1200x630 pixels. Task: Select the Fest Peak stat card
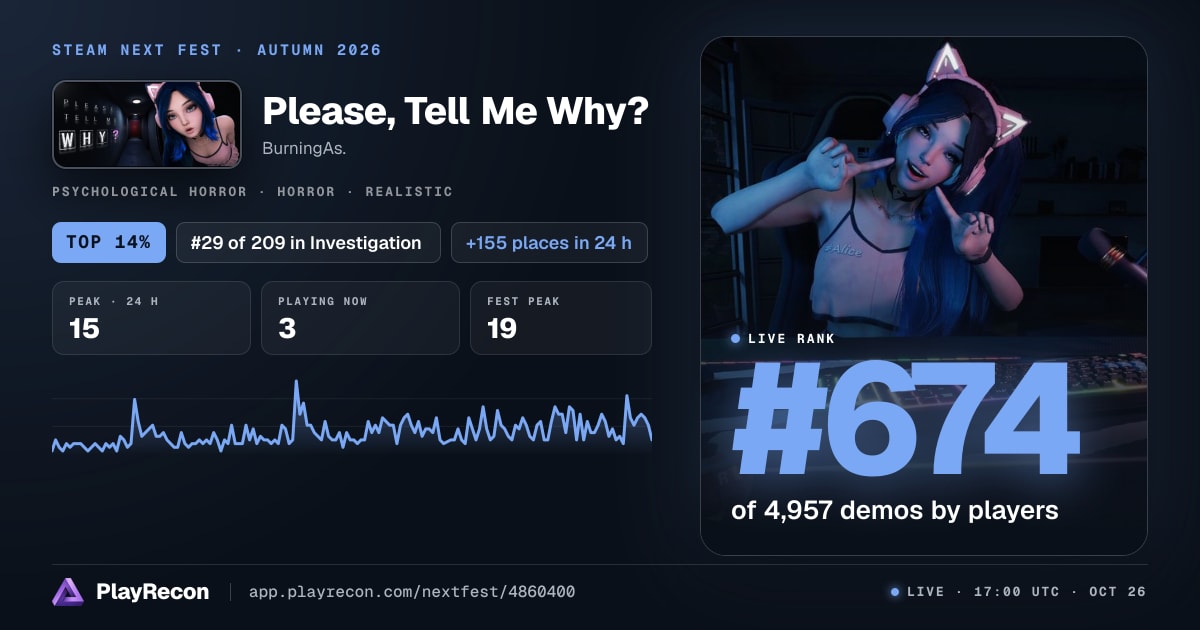point(561,318)
